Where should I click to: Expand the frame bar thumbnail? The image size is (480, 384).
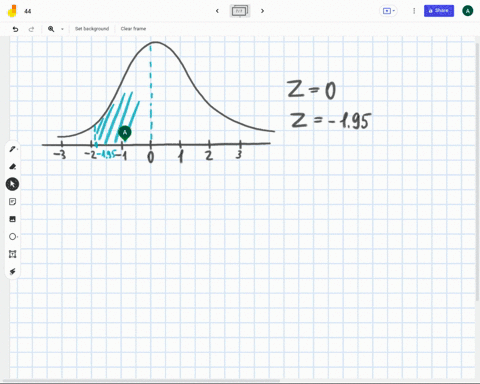pyautogui.click(x=240, y=11)
